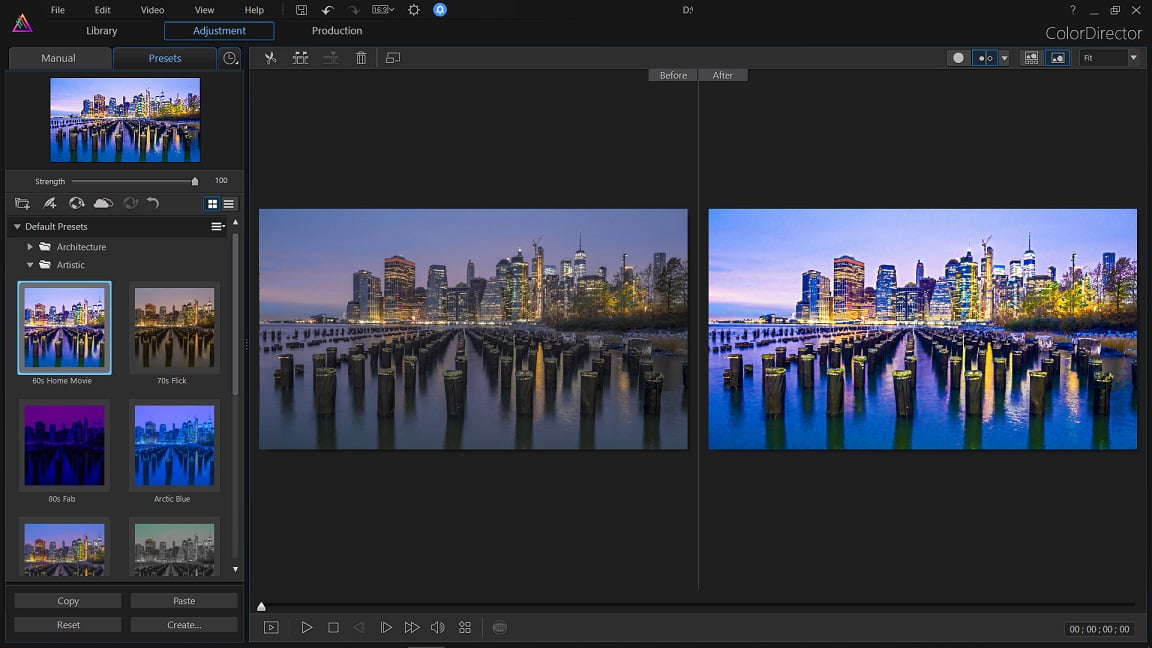Click the scissors split tool icon
This screenshot has width=1152, height=648.
270,58
